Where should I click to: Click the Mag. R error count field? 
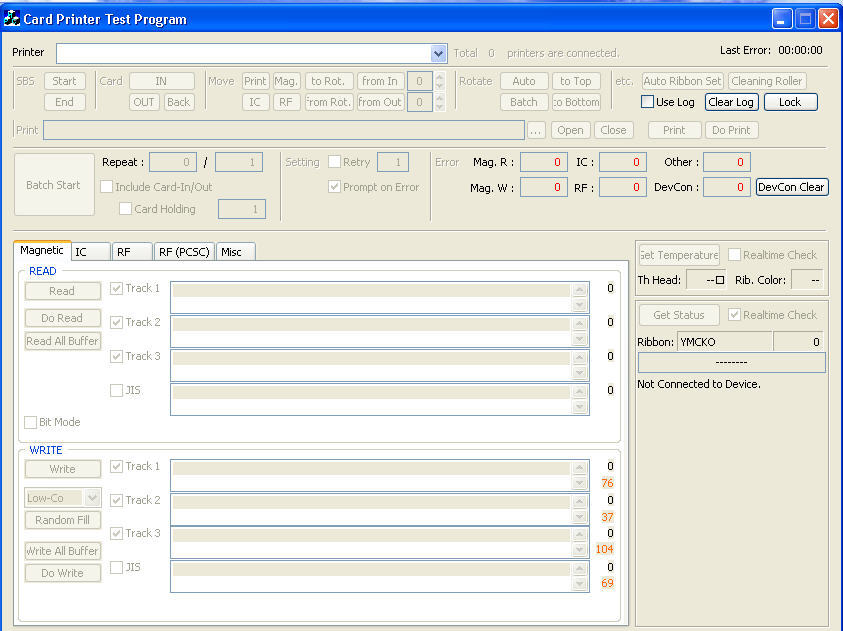(x=544, y=162)
